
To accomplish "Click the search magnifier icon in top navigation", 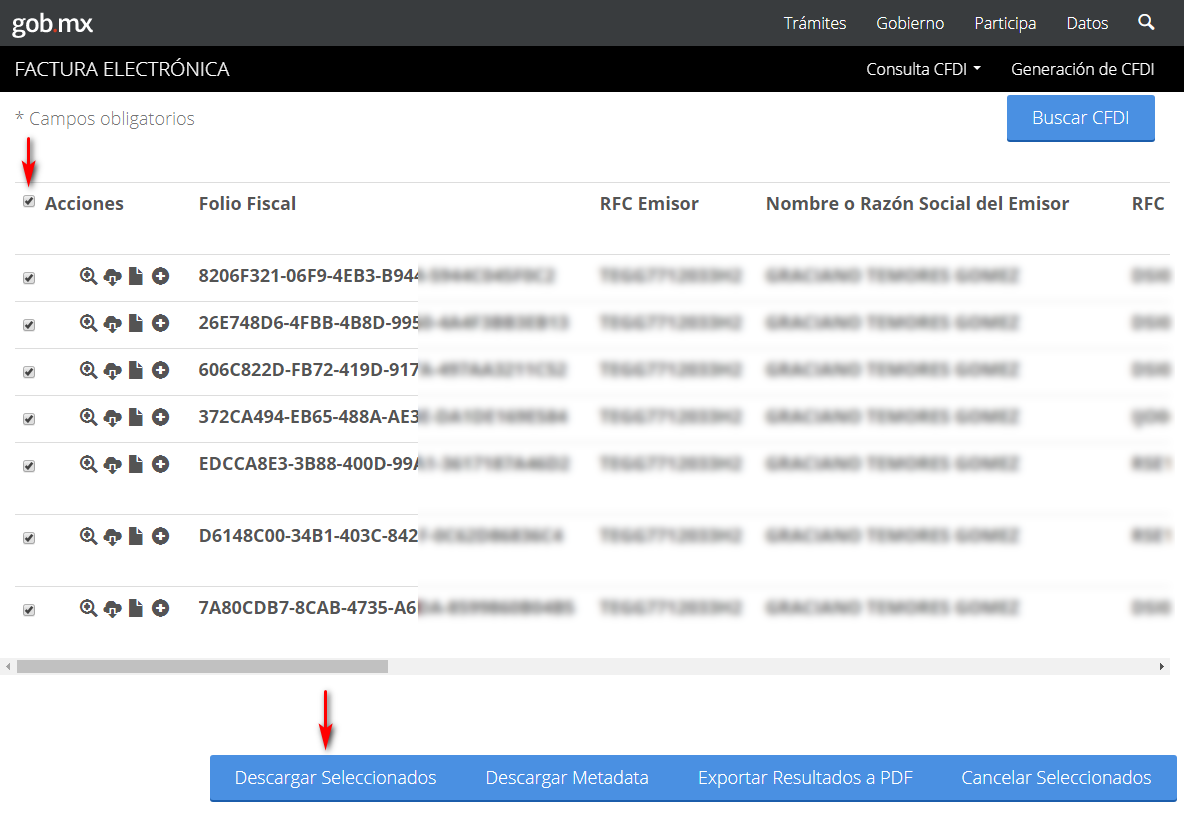I will 1146,22.
